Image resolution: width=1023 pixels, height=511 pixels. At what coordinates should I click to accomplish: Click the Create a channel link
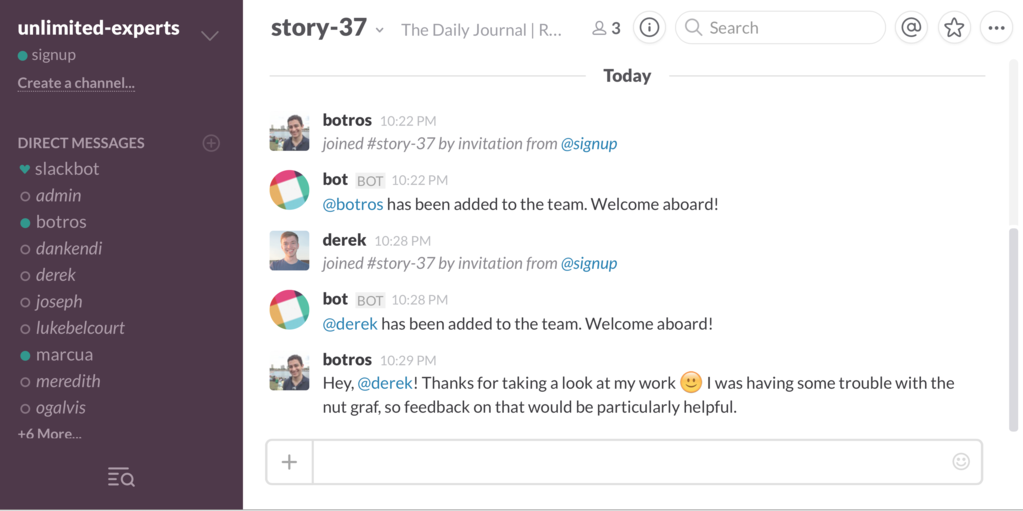pos(76,84)
